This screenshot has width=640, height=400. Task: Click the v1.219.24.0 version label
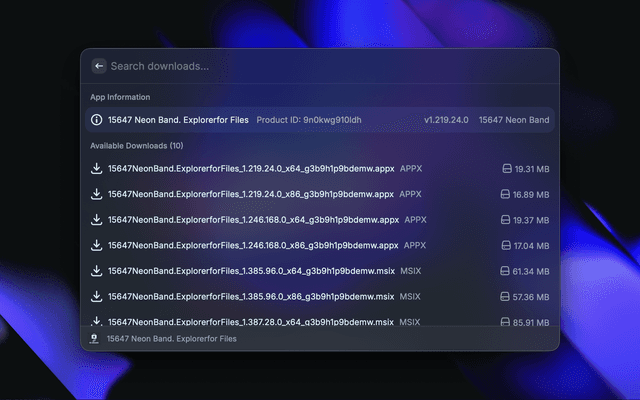(x=445, y=120)
